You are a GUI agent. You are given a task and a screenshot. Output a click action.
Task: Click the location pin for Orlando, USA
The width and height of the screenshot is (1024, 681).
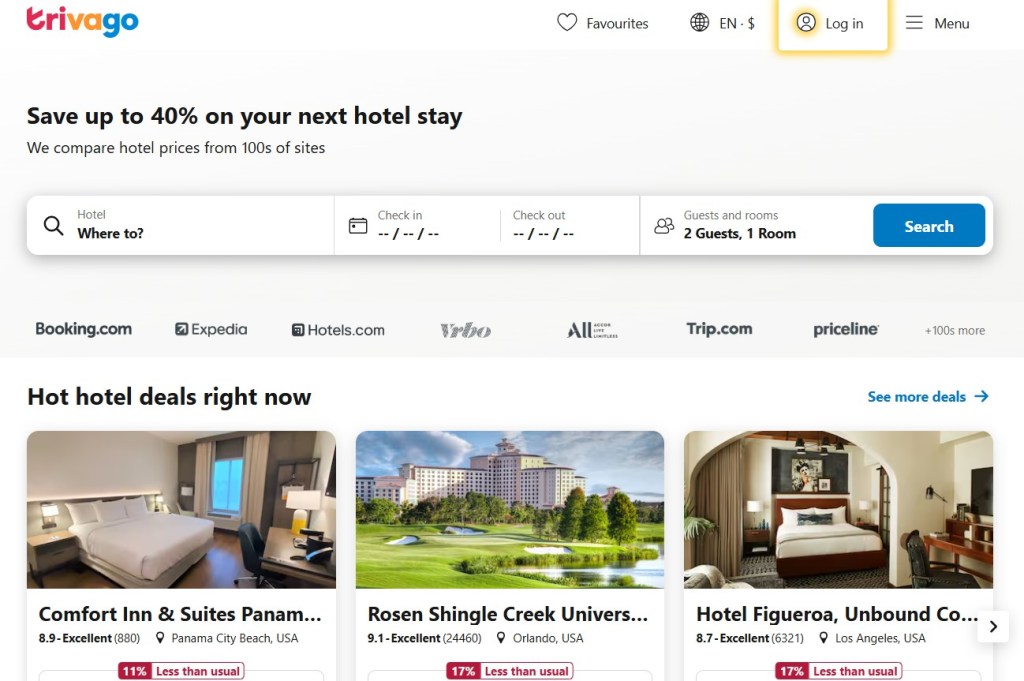tap(501, 638)
